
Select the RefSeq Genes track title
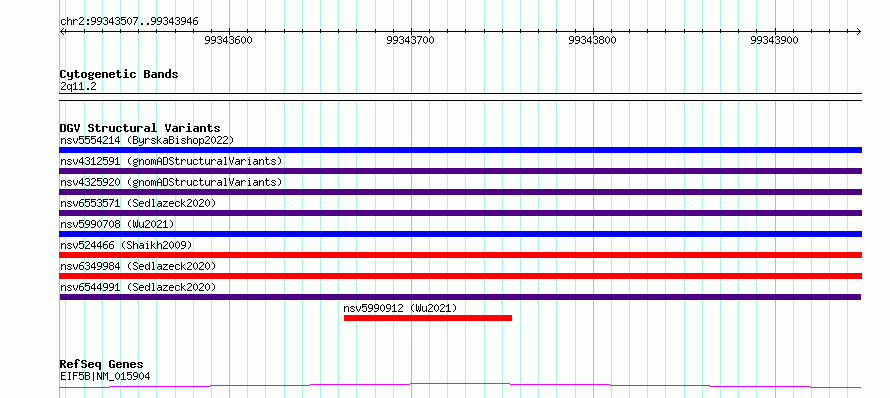point(102,365)
